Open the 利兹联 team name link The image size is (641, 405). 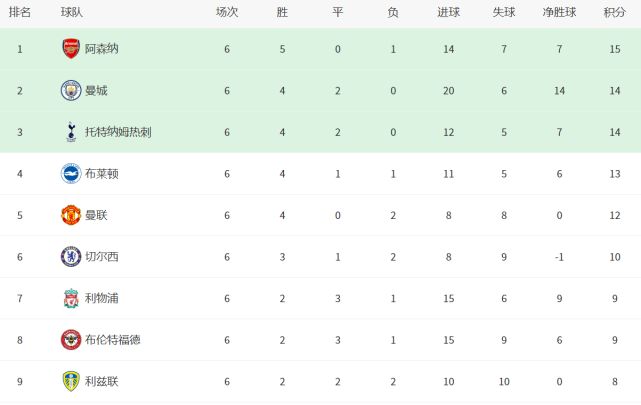tap(101, 381)
